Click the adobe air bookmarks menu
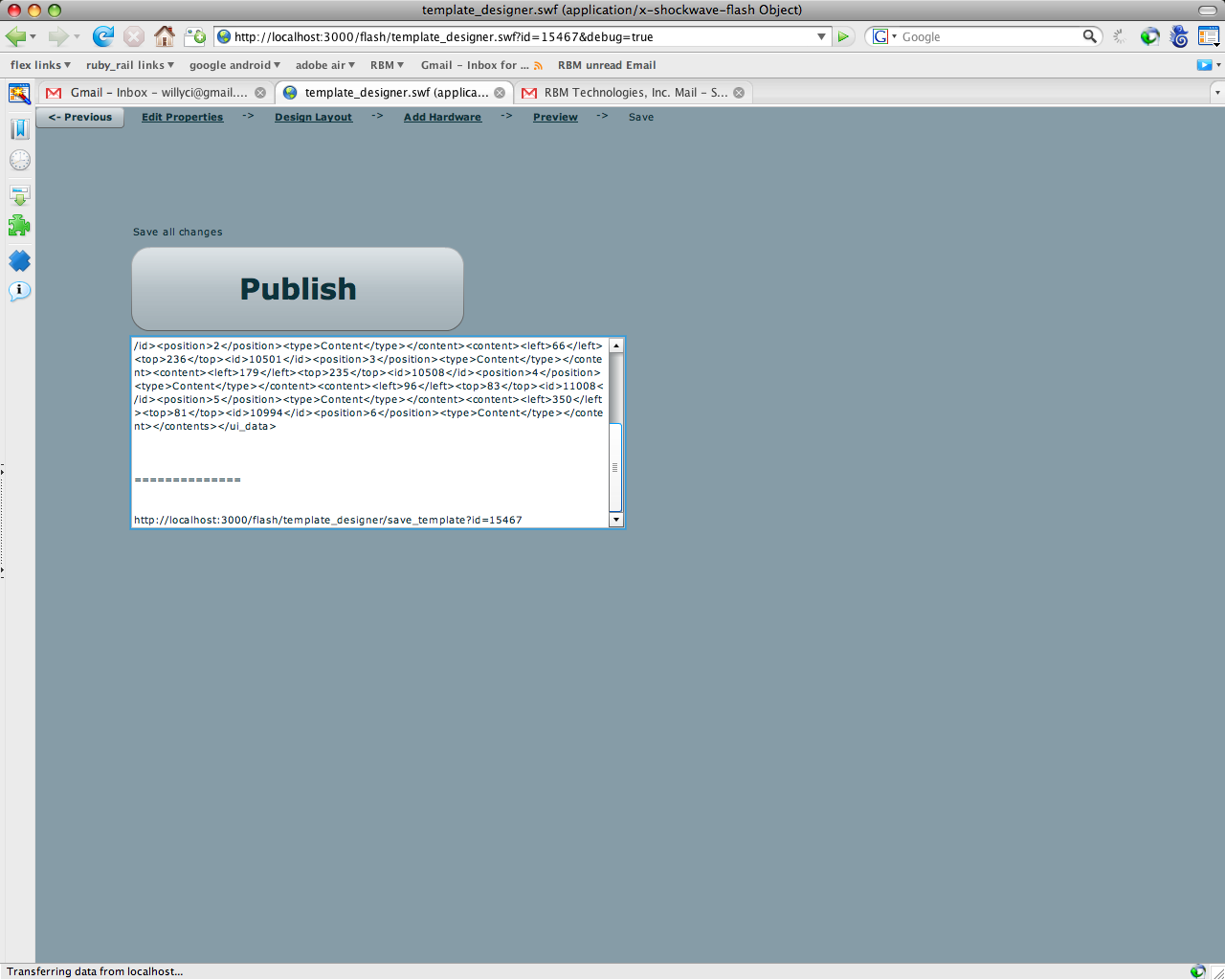 (321, 65)
